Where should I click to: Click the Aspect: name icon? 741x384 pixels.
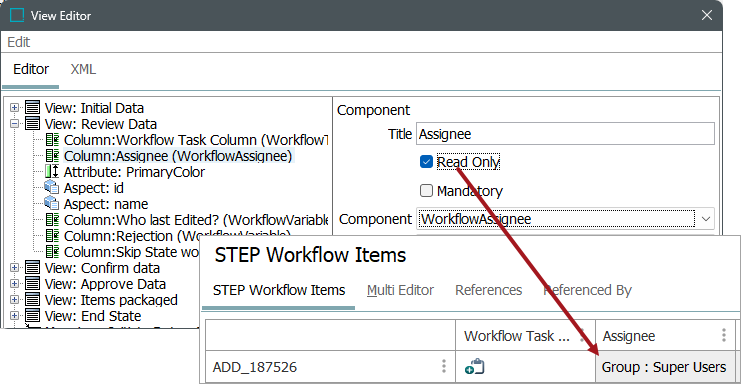pyautogui.click(x=52, y=204)
